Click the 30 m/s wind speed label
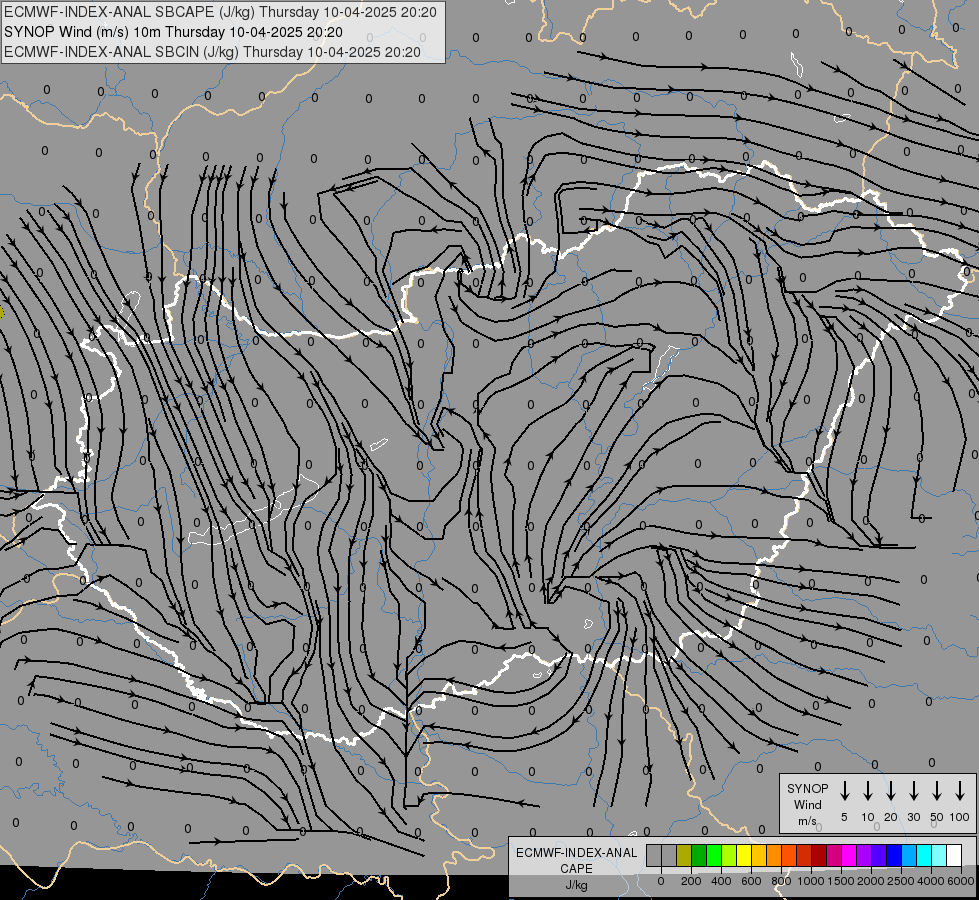This screenshot has width=979, height=900. point(913,817)
